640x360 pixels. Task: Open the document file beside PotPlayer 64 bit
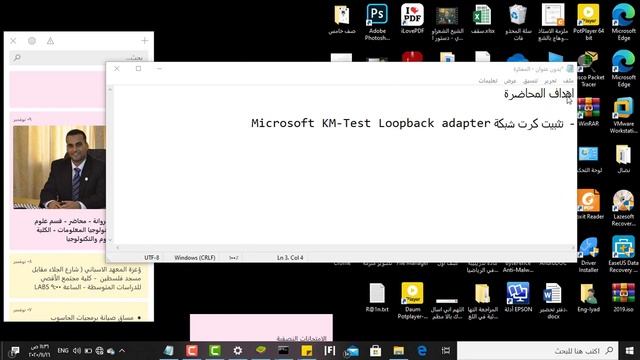pos(553,22)
